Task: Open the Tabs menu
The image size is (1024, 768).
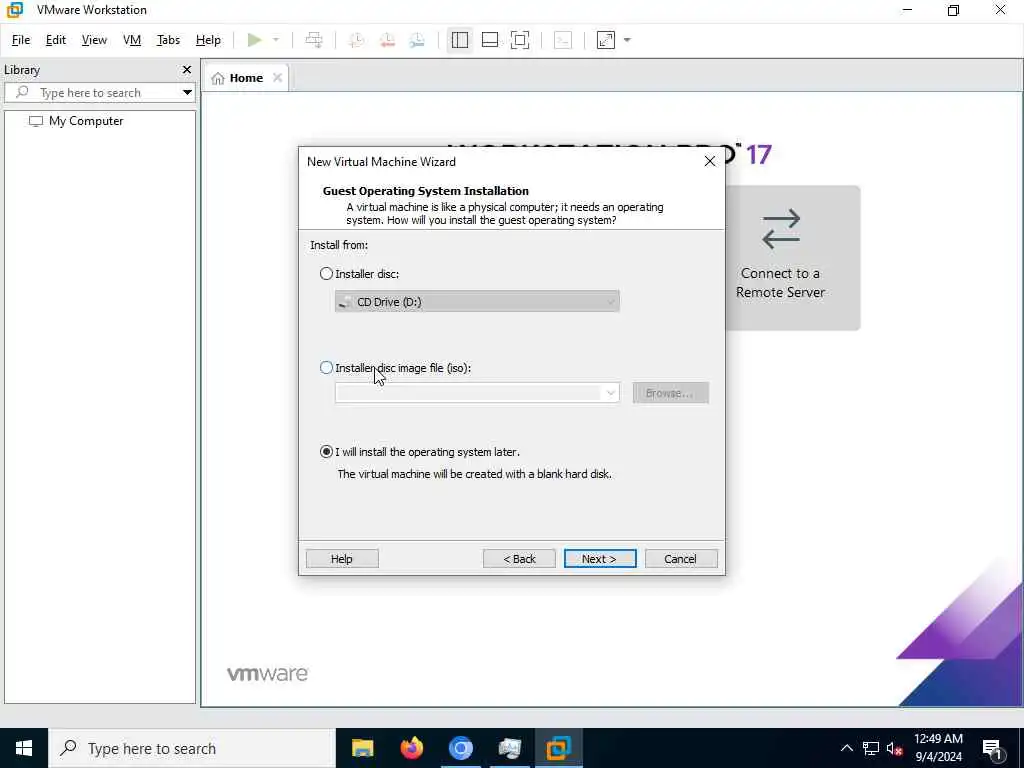Action: click(x=168, y=40)
